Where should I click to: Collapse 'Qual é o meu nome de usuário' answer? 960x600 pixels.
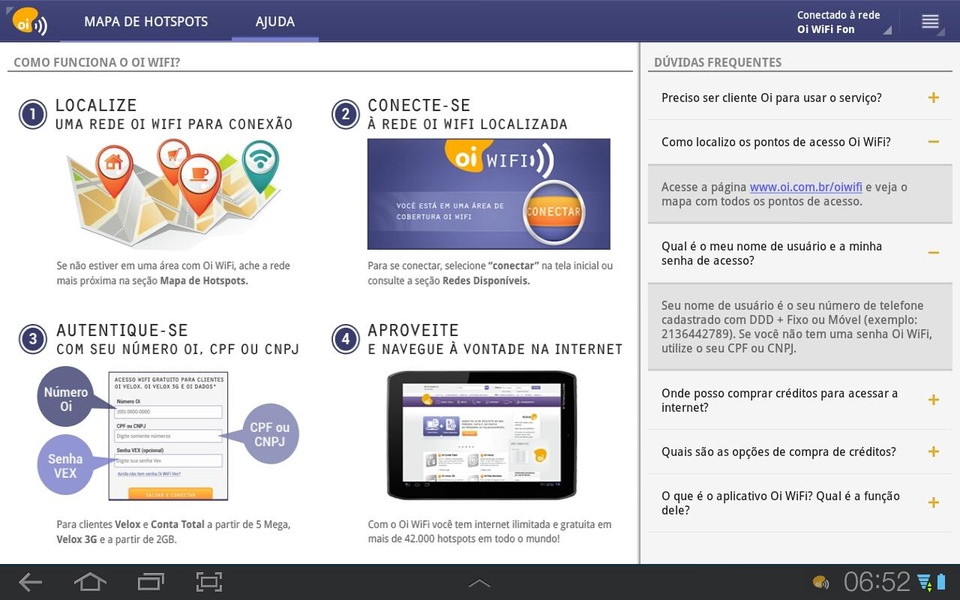point(800,253)
